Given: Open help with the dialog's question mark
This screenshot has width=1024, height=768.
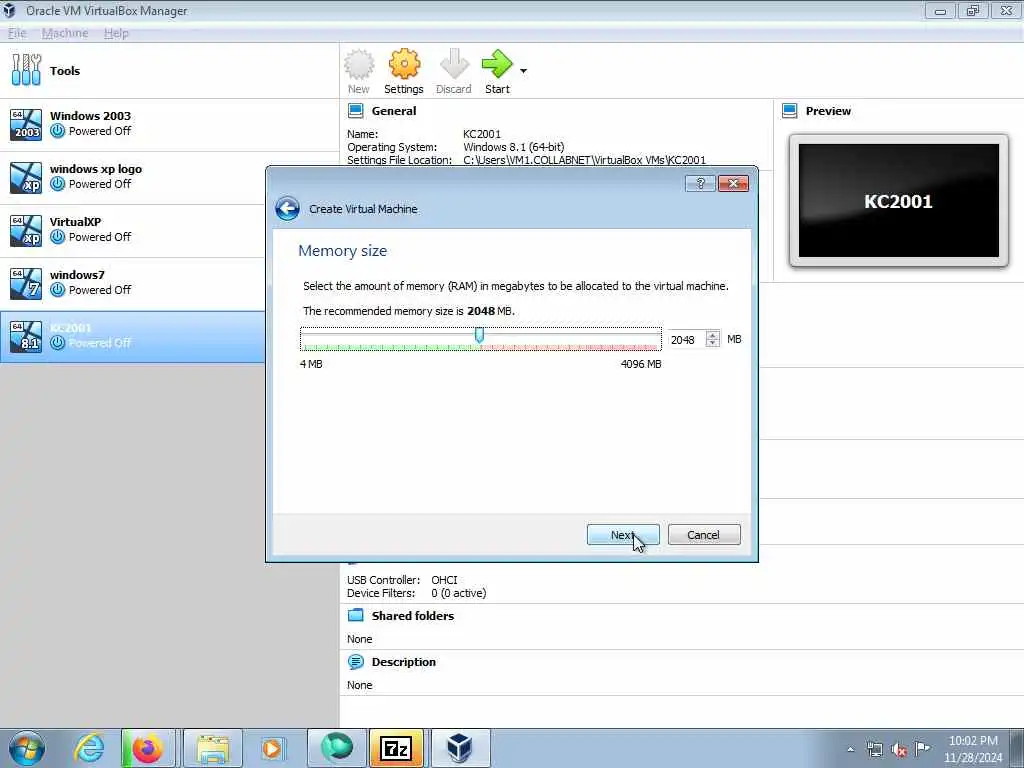Looking at the screenshot, I should 700,184.
